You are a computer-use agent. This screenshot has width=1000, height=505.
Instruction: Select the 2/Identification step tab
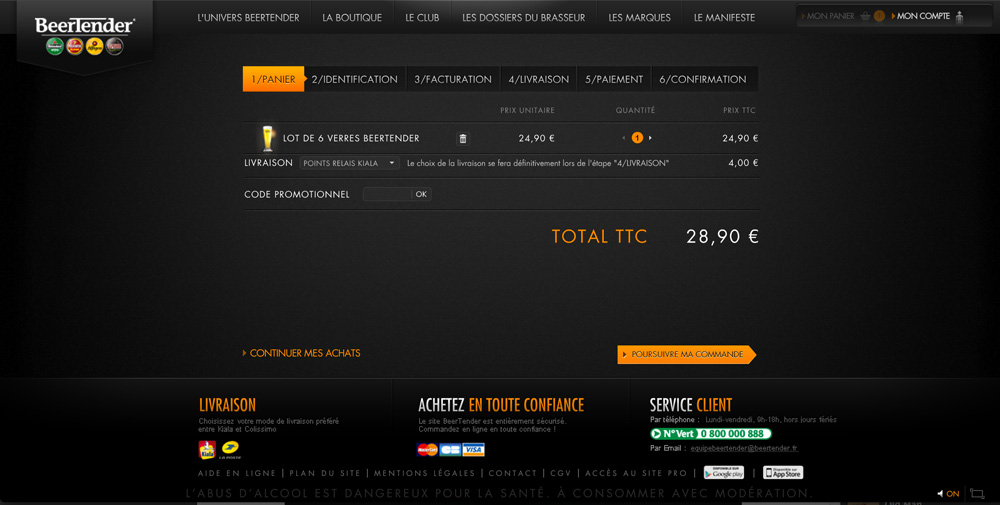click(355, 79)
